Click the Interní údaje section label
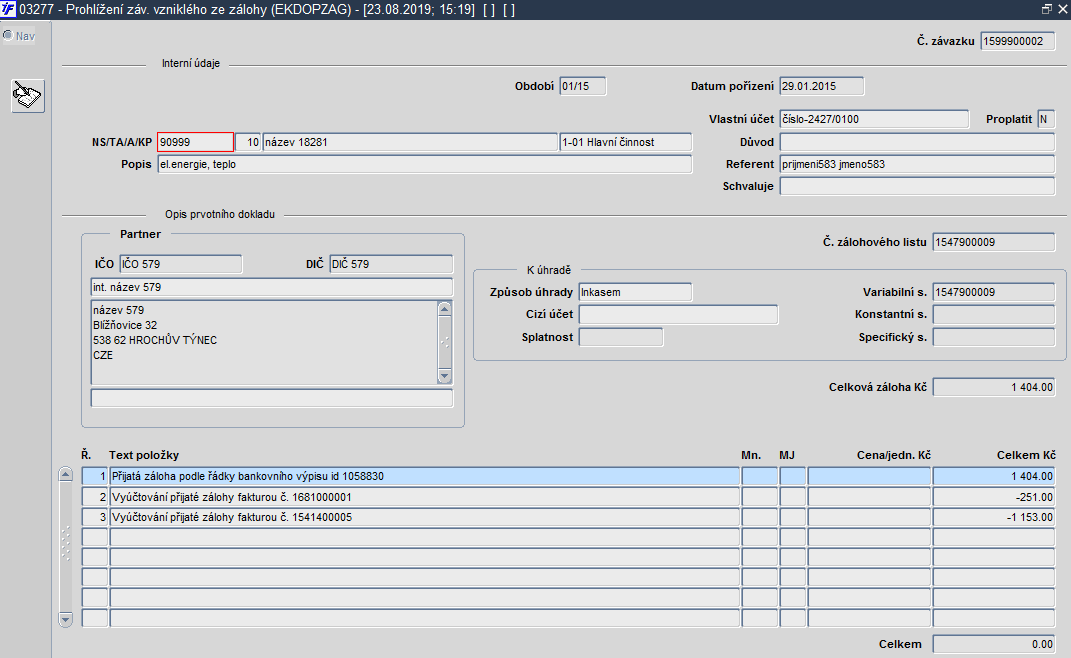 click(191, 63)
